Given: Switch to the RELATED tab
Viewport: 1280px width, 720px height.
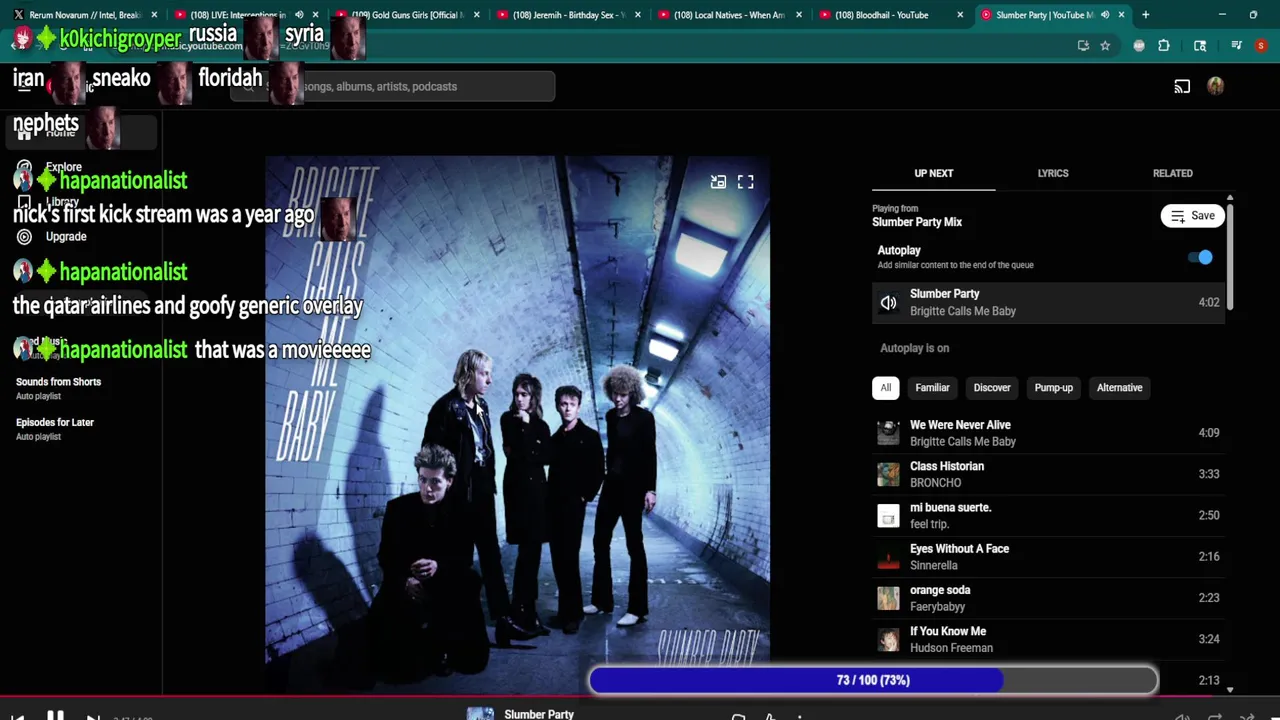Looking at the screenshot, I should (1172, 173).
